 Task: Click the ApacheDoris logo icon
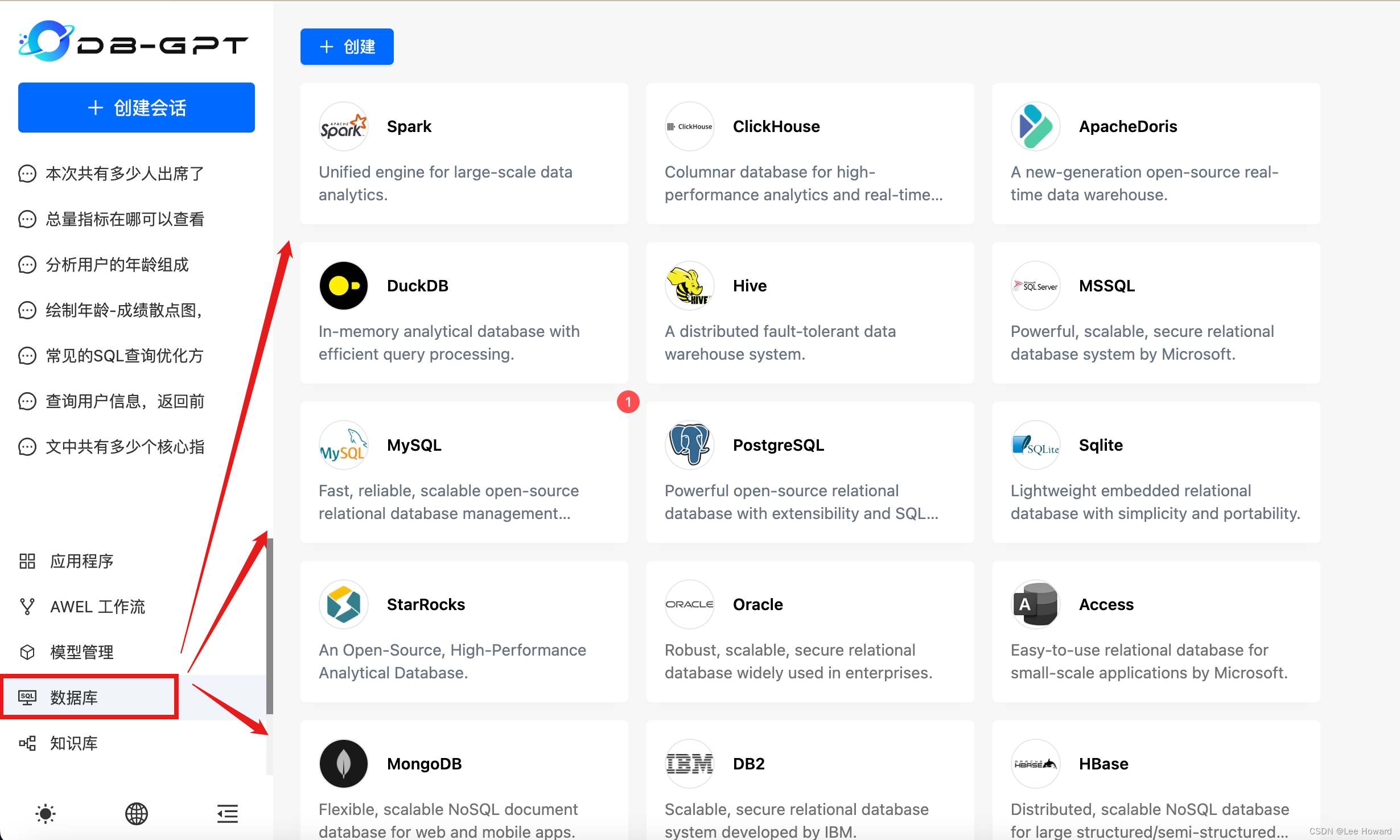pos(1035,126)
